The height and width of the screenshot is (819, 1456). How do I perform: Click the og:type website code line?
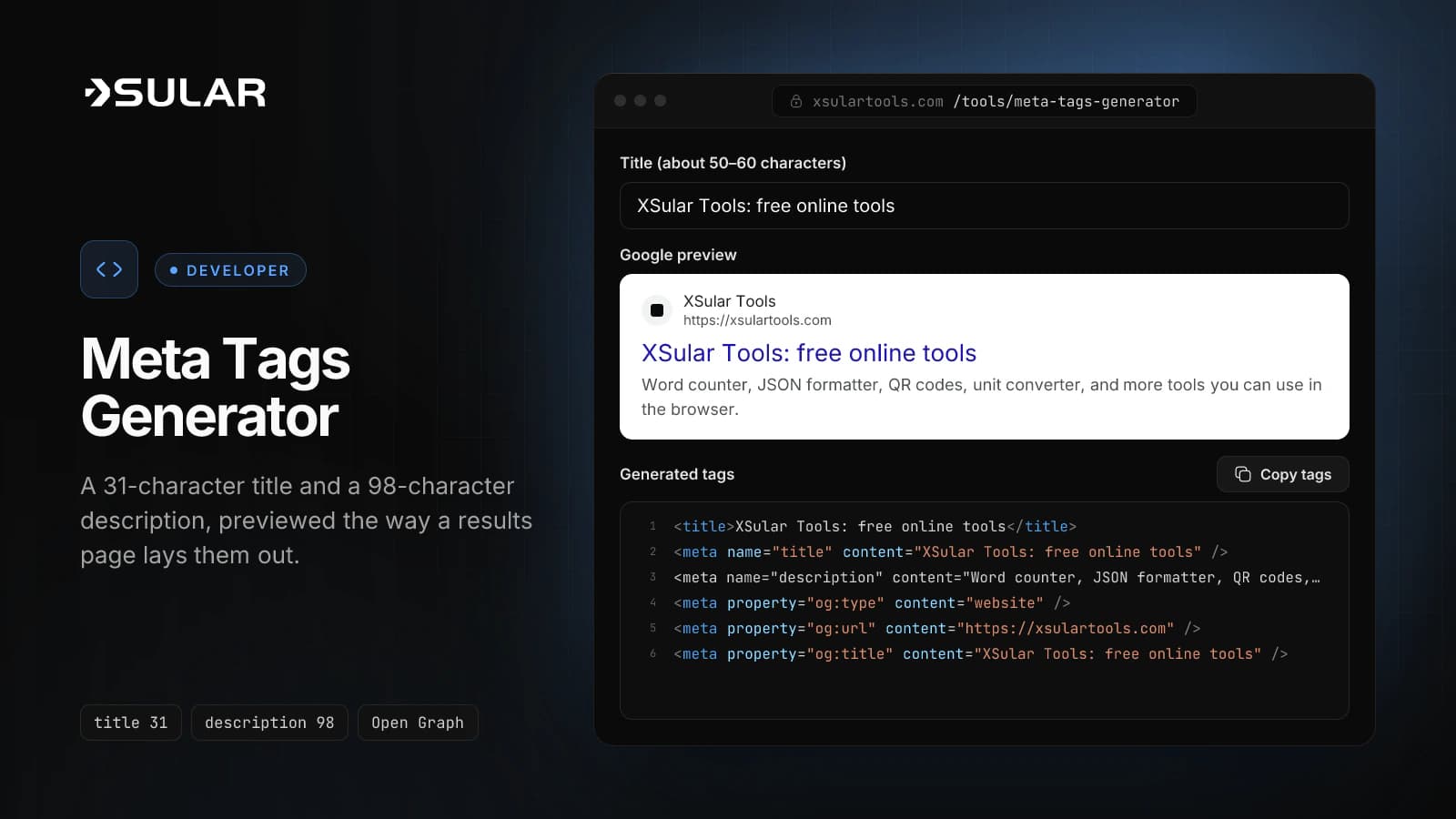pos(872,602)
